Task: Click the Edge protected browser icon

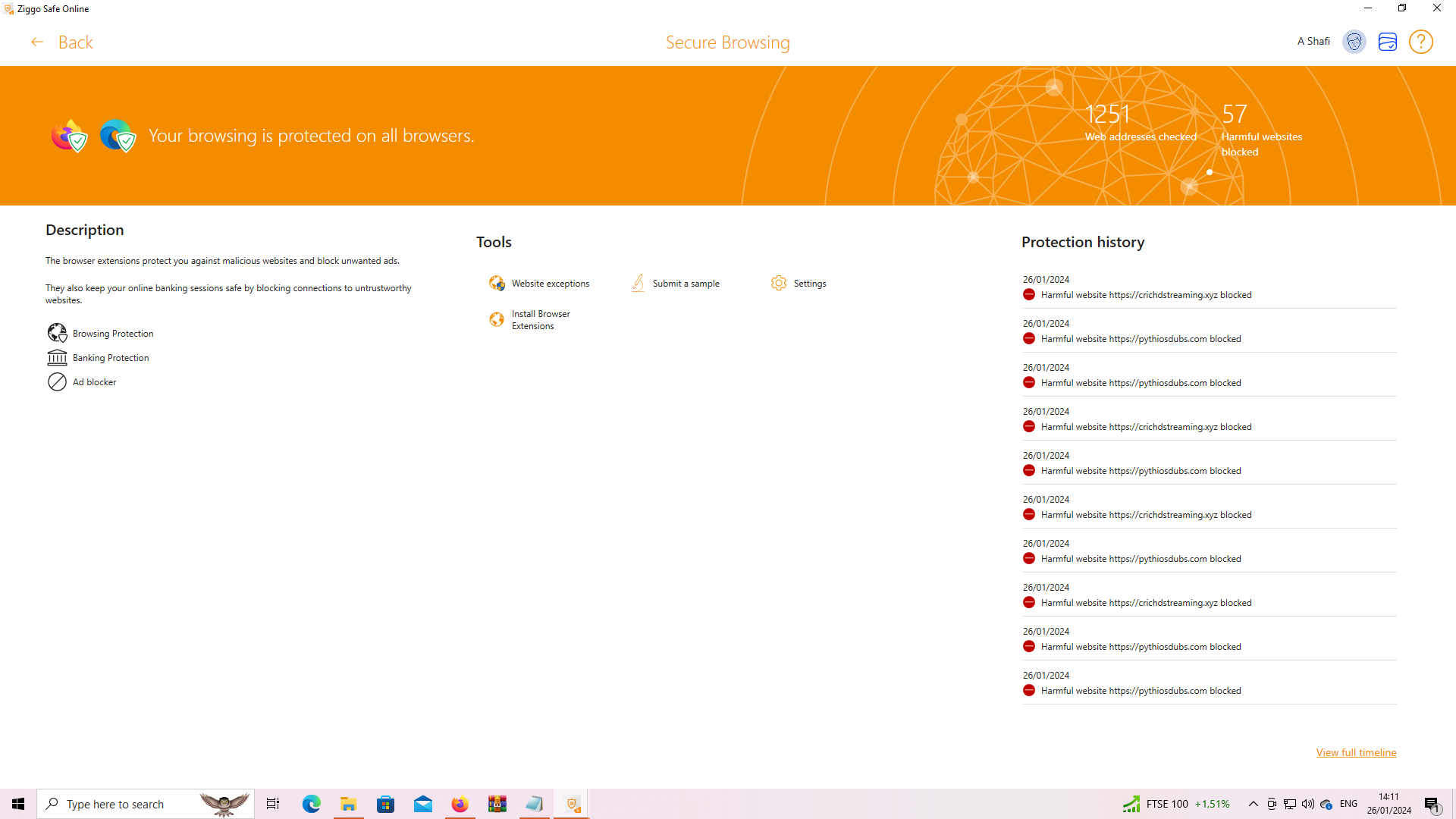Action: [118, 136]
